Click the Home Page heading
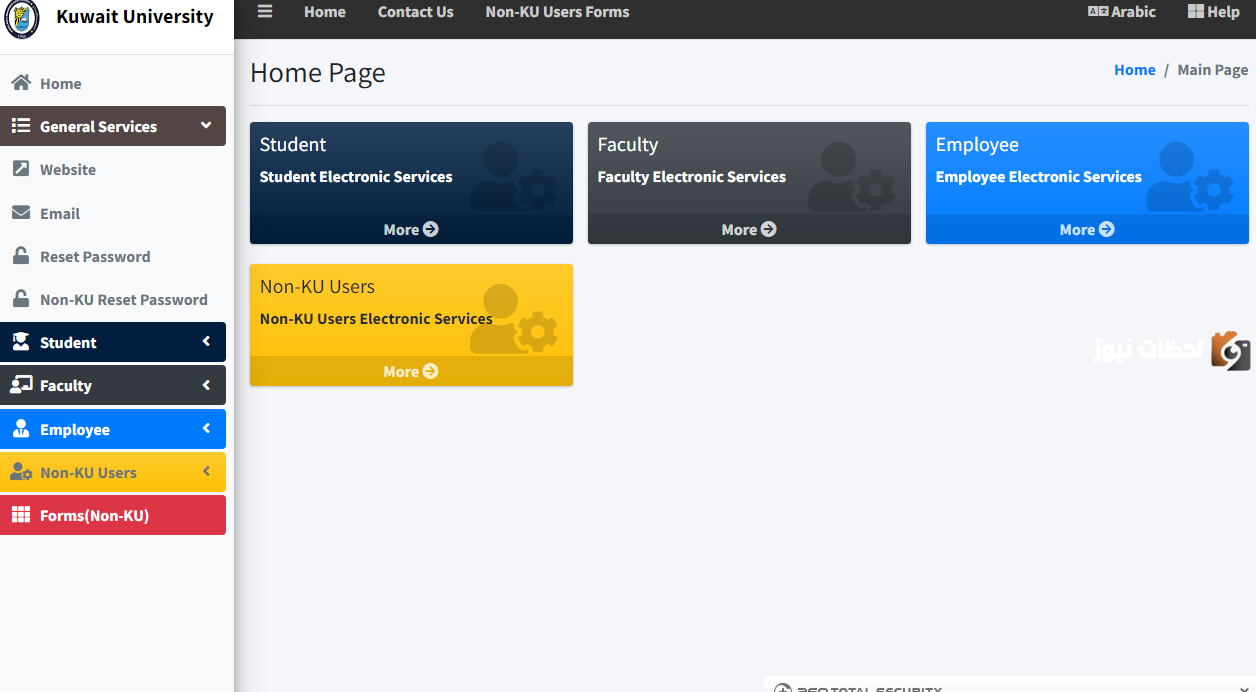 tap(318, 73)
